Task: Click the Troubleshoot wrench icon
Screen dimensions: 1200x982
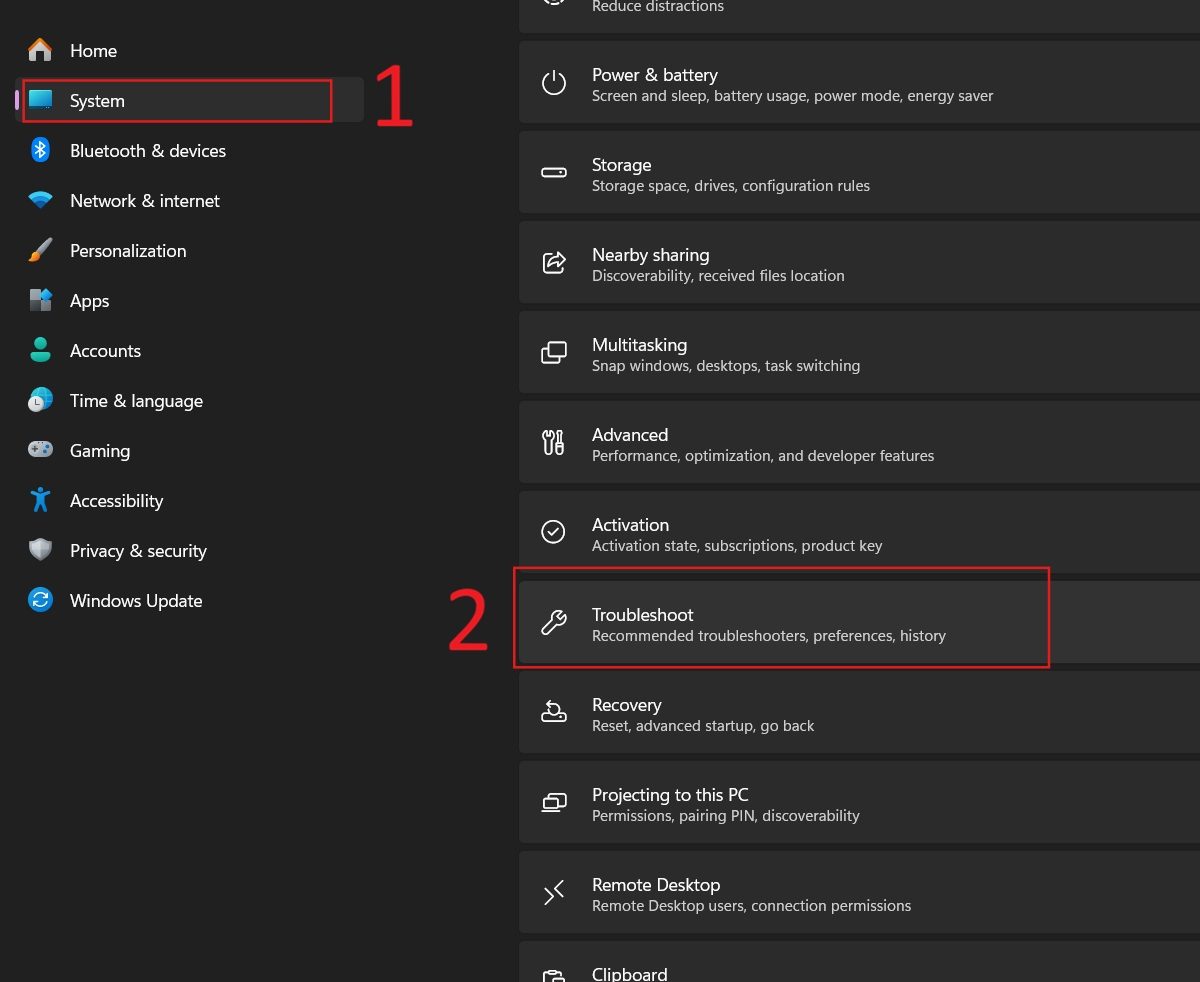Action: click(553, 622)
